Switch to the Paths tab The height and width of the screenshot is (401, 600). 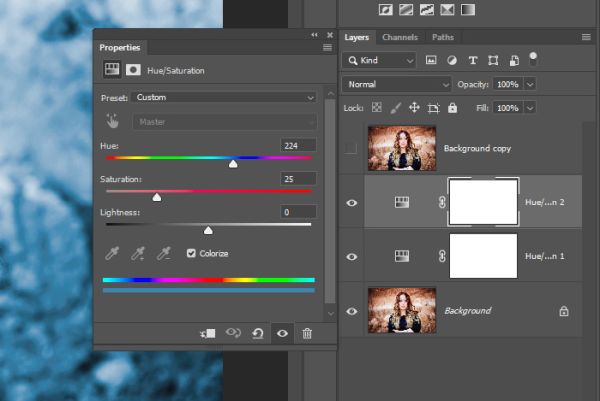click(443, 37)
